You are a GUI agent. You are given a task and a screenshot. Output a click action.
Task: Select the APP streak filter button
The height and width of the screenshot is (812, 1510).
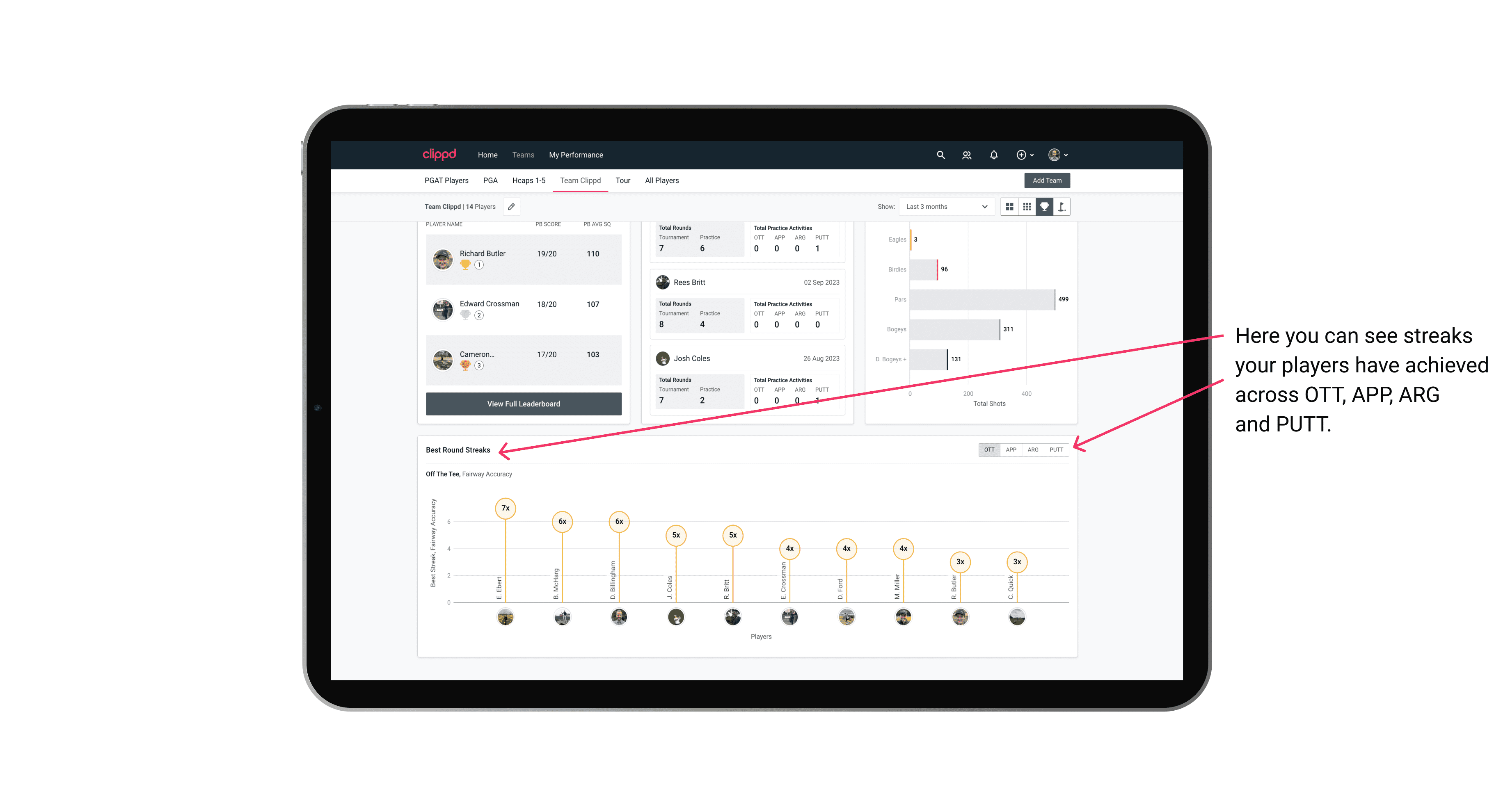pos(1009,449)
